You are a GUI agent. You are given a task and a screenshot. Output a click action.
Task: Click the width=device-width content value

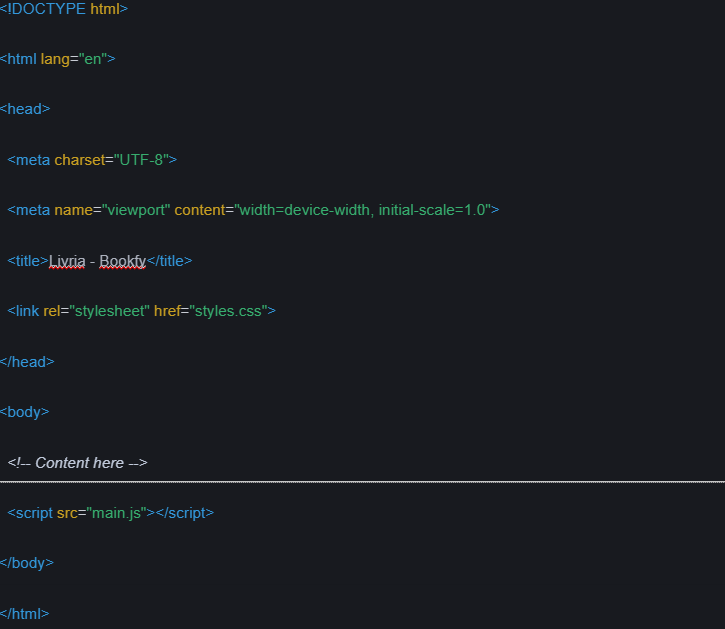[x=362, y=210]
